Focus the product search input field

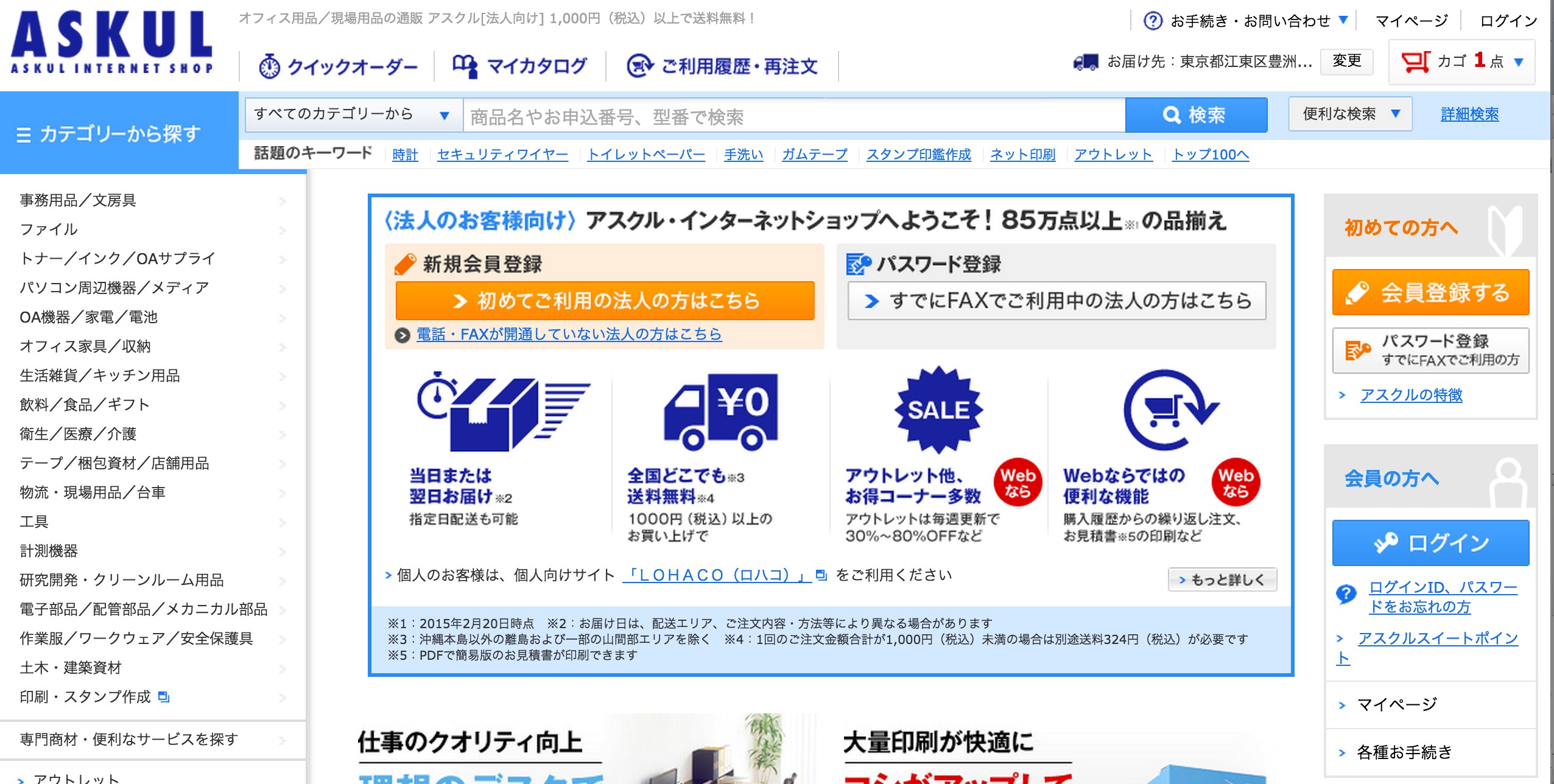[794, 116]
